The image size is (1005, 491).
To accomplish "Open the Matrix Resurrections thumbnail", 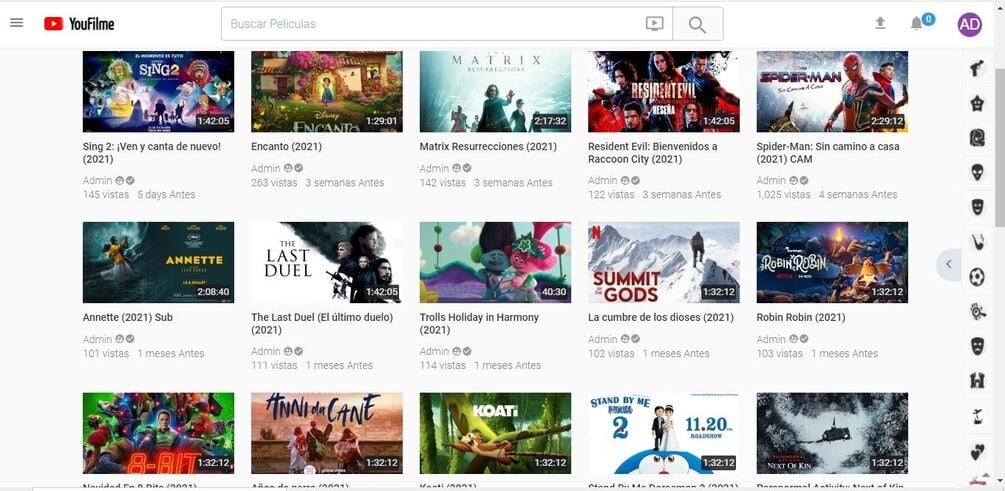I will pos(495,92).
